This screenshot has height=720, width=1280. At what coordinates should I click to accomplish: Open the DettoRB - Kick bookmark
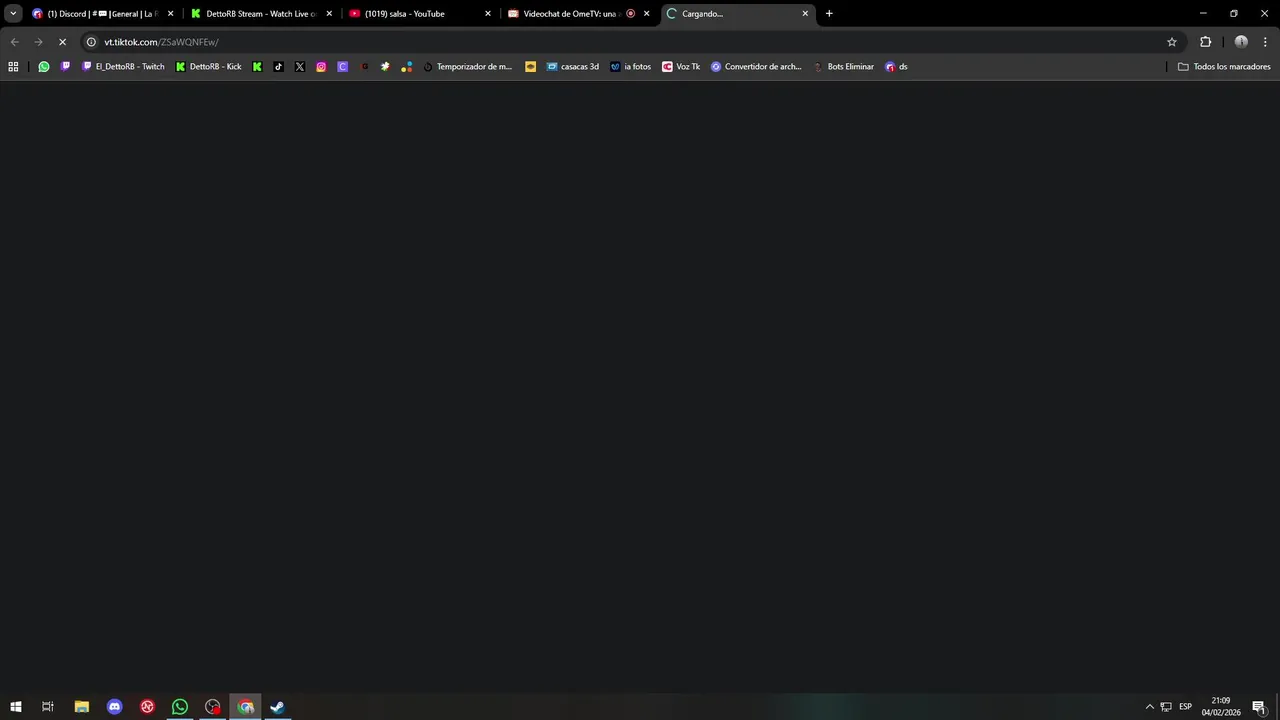209,67
